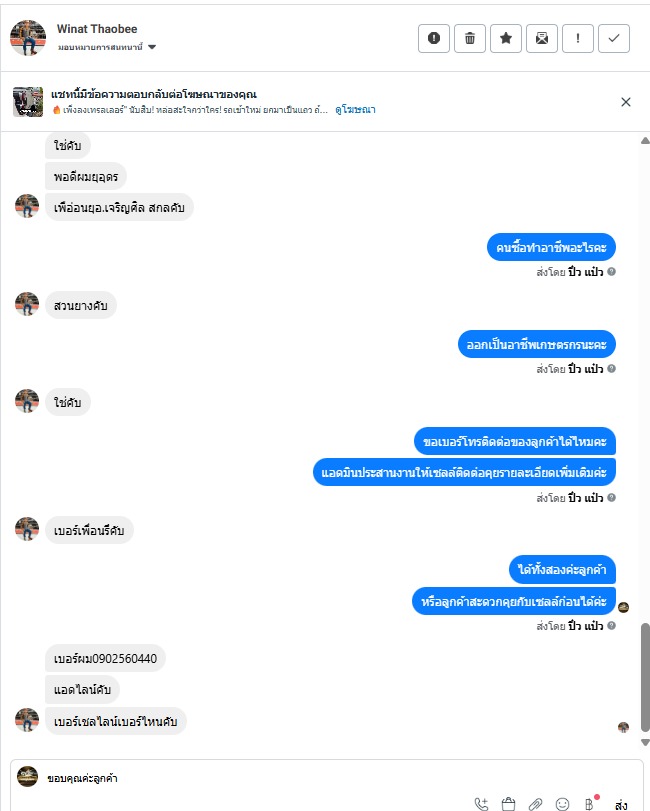Open shopping bag icon in composer
650x811 pixels.
pyautogui.click(x=508, y=804)
